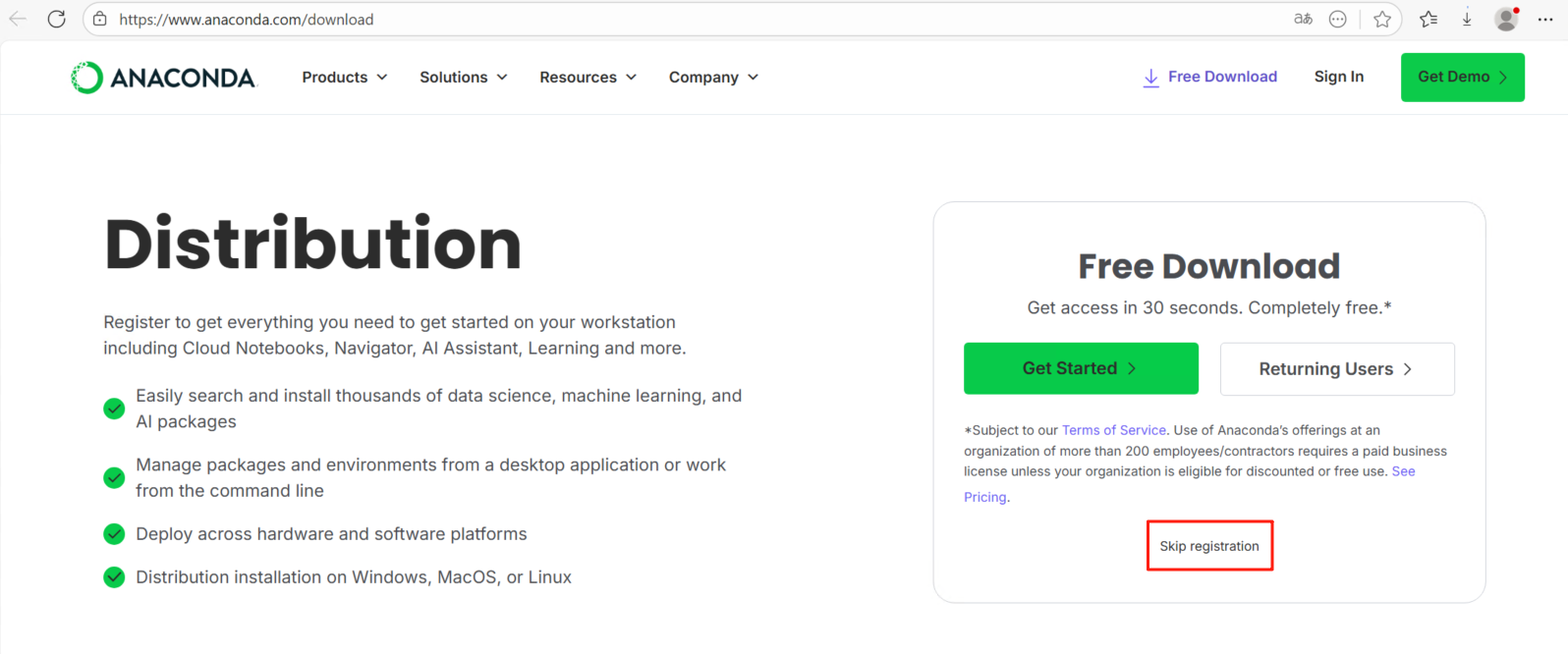The image size is (1568, 654).
Task: Click the browser Back arrow icon
Action: [18, 19]
